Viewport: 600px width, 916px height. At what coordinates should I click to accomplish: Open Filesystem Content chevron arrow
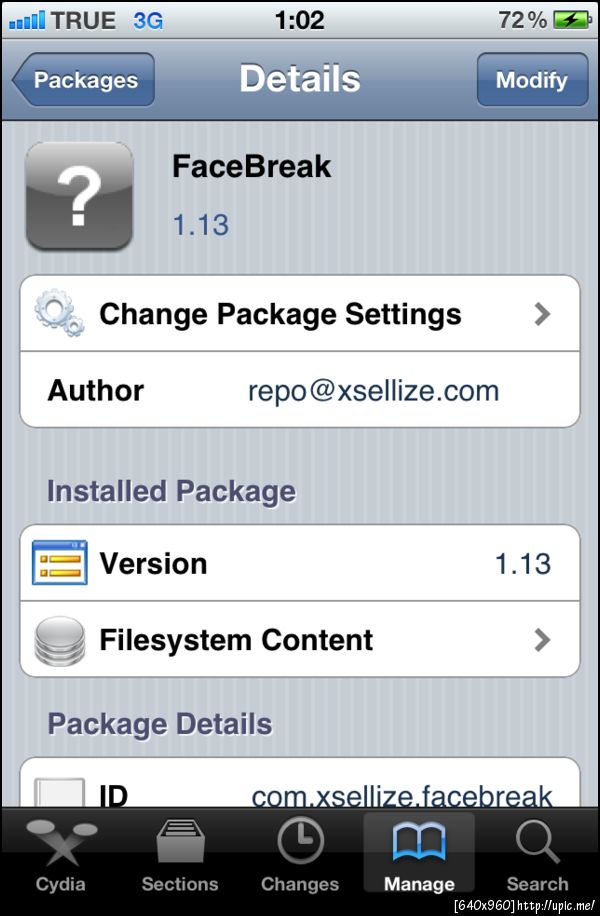[542, 640]
